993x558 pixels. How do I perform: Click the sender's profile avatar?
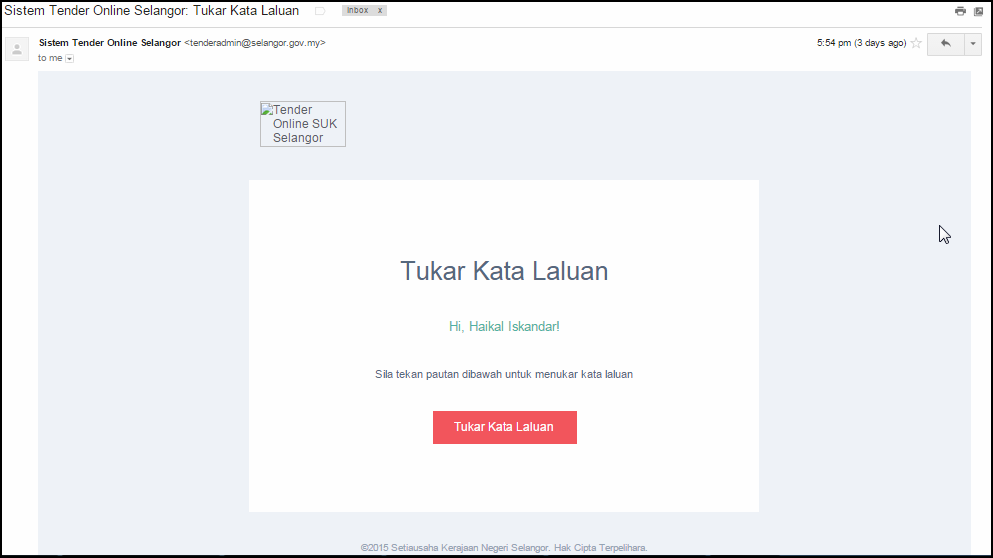coord(17,48)
